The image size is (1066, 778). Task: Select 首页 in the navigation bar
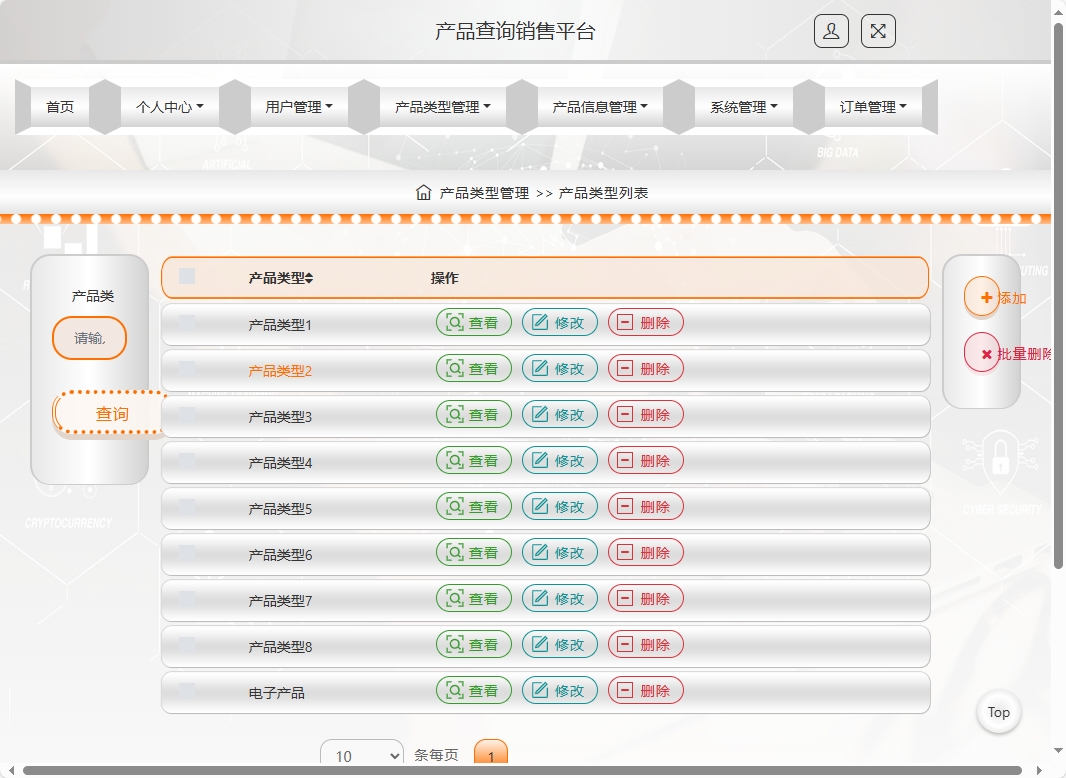59,106
